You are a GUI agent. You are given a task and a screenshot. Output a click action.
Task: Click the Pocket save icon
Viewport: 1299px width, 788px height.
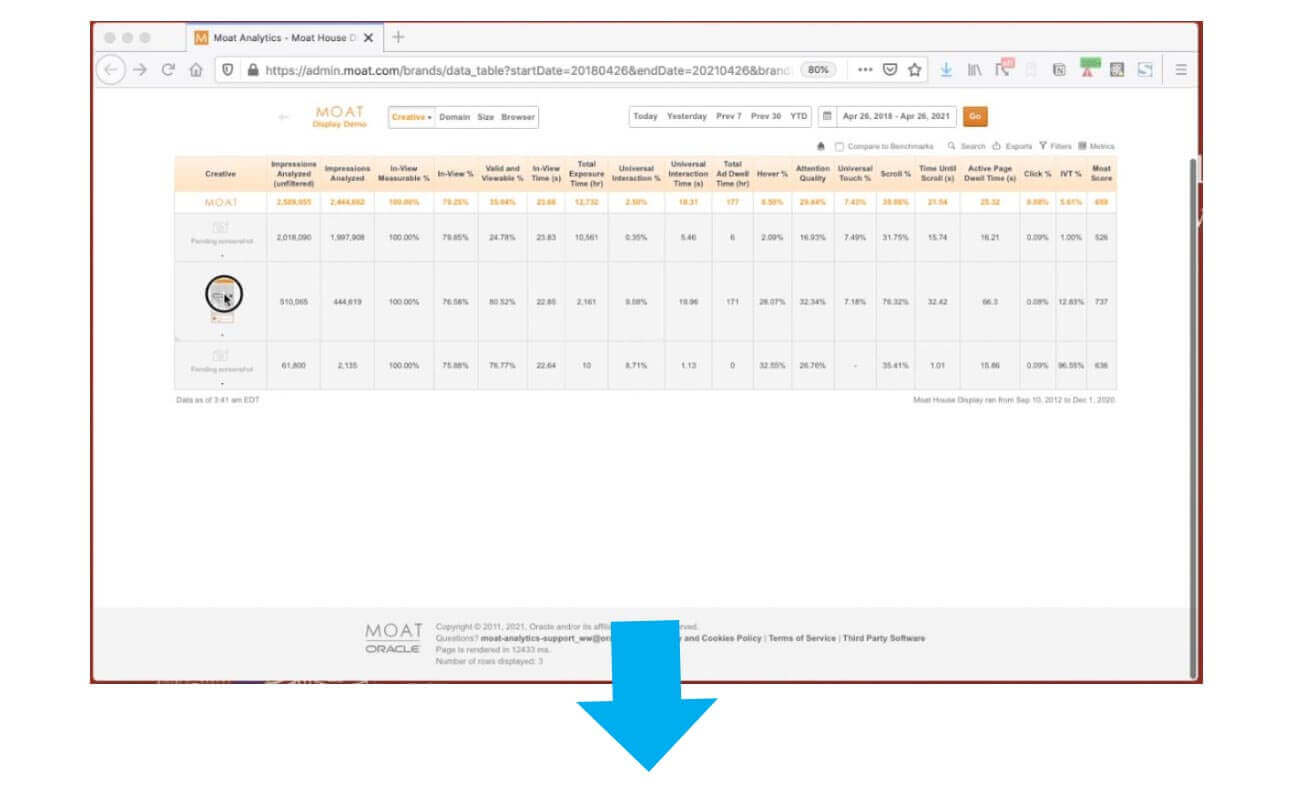pyautogui.click(x=889, y=70)
